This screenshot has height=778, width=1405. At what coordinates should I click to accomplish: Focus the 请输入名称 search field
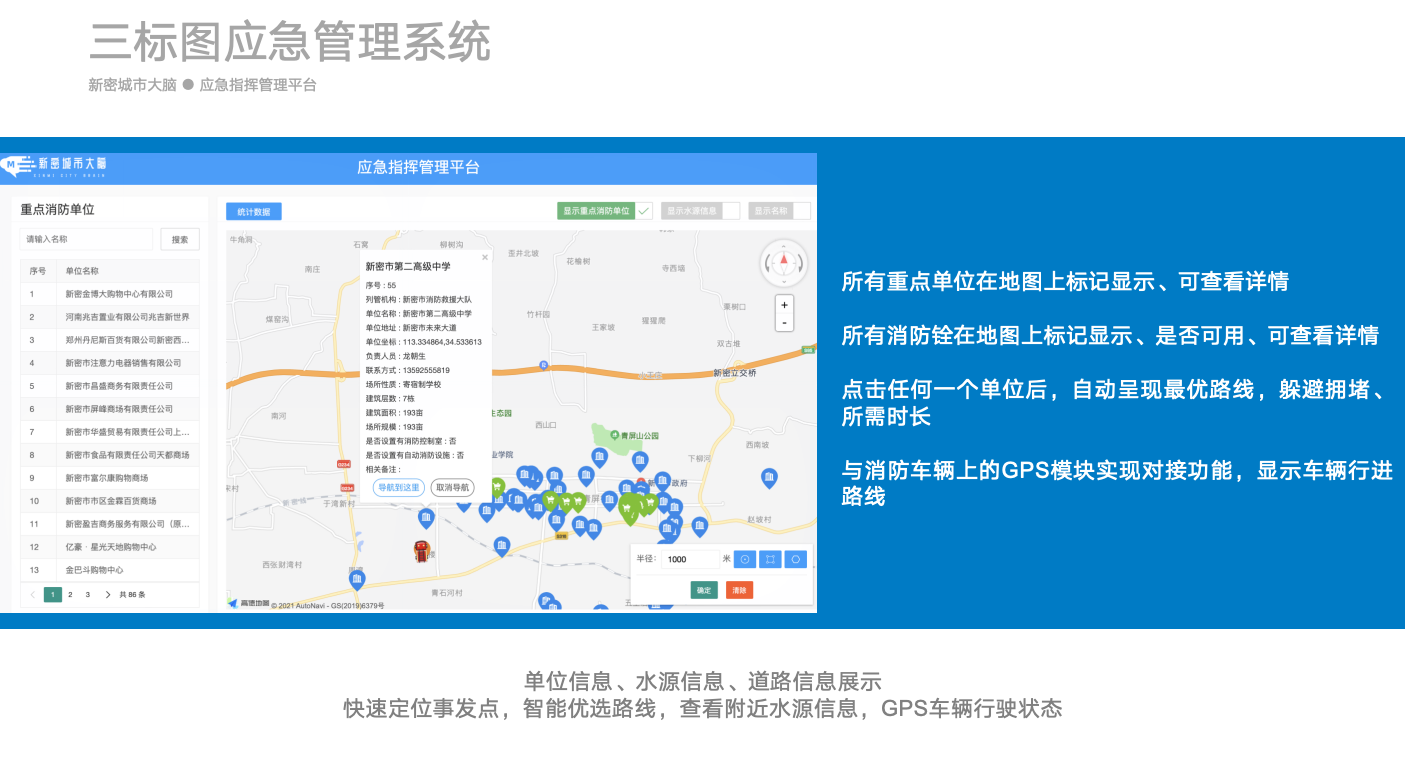point(86,239)
